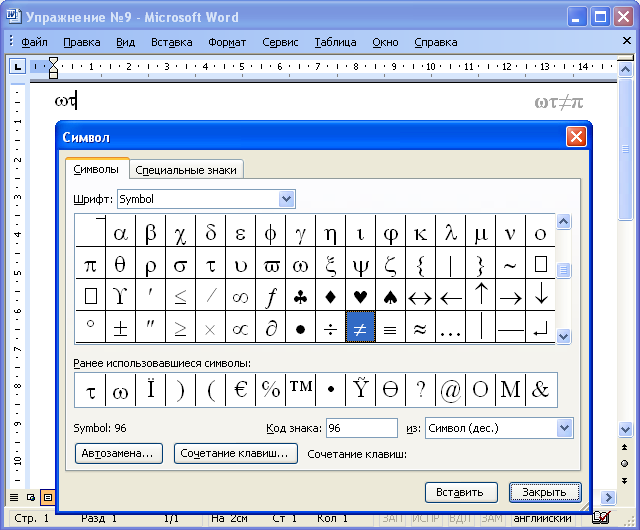Image resolution: width=640 pixels, height=530 pixels.
Task: Click the Select Browse Object circle button
Action: point(624,463)
